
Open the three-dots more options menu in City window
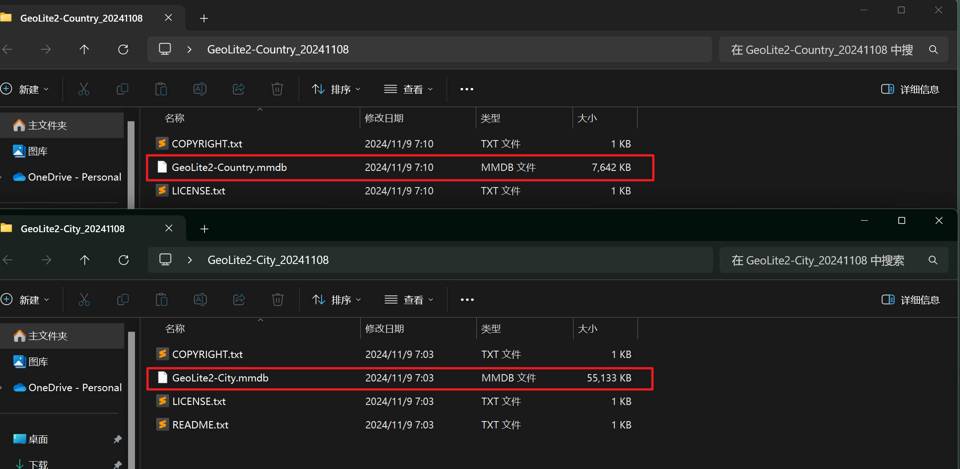pyautogui.click(x=466, y=300)
